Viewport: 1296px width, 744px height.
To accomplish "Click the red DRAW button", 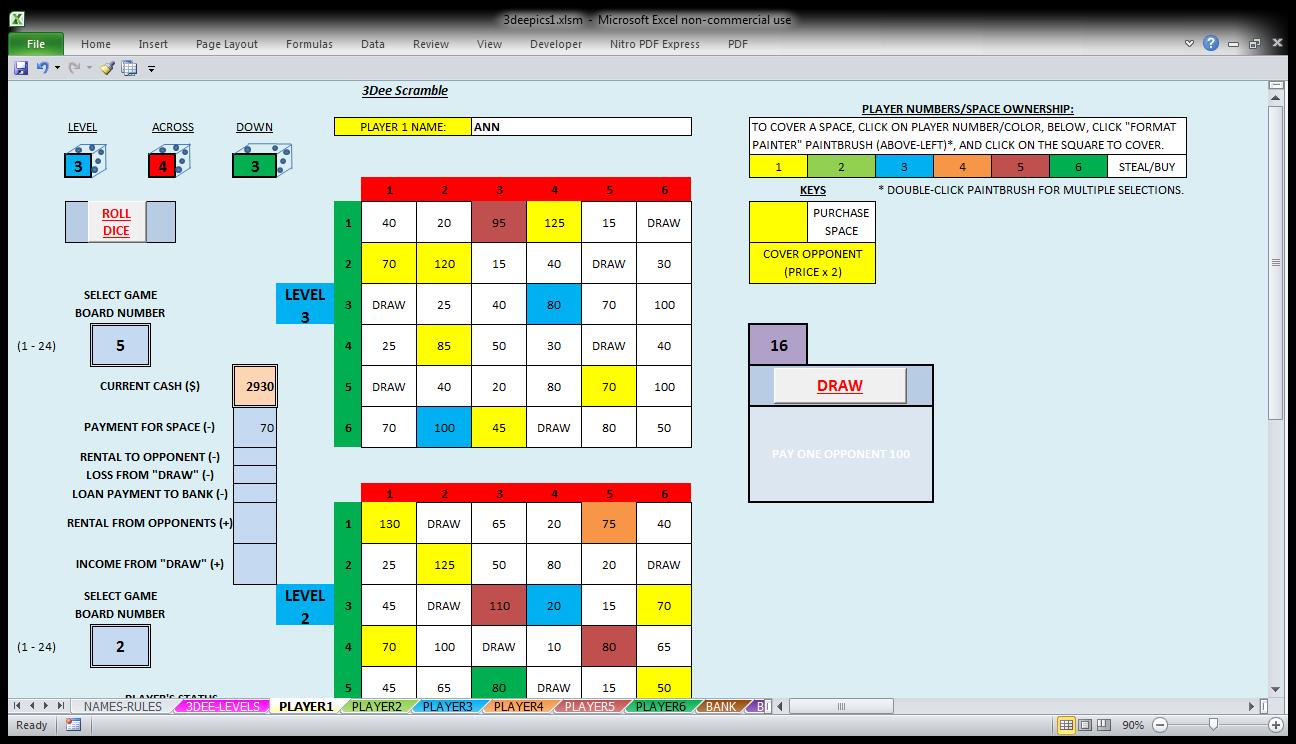I will point(839,386).
